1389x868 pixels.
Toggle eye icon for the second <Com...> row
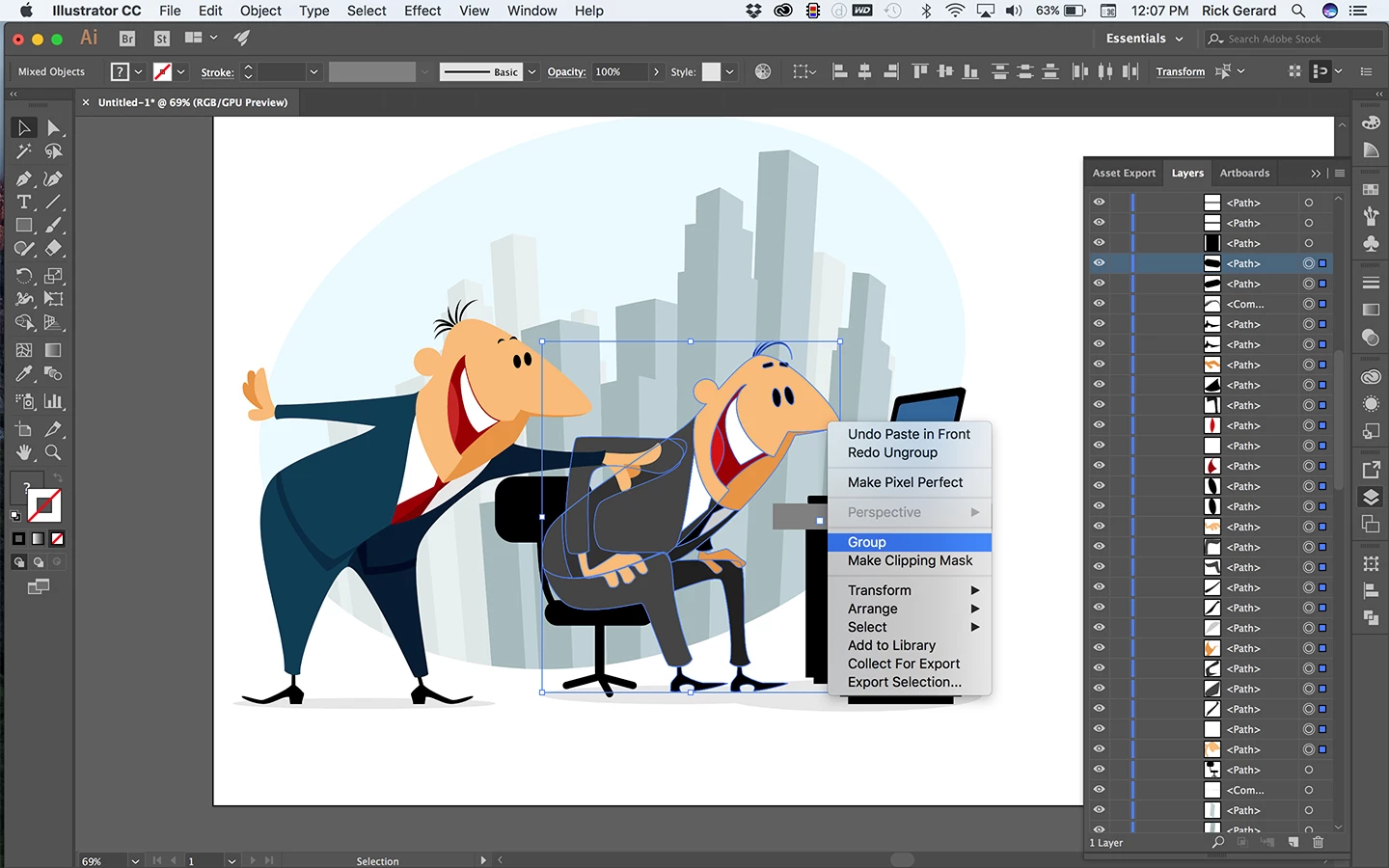pos(1099,790)
